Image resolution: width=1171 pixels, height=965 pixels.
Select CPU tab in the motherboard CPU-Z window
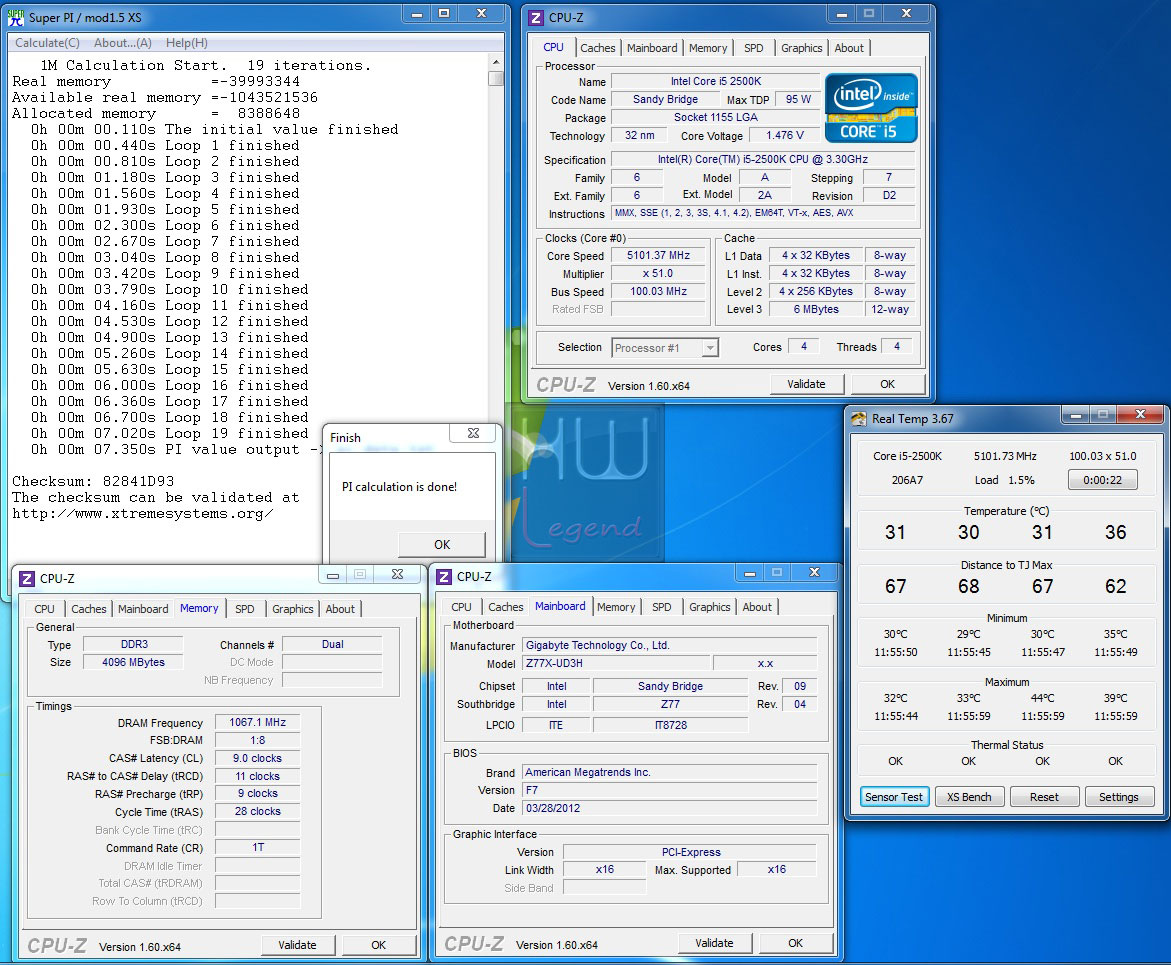click(462, 607)
